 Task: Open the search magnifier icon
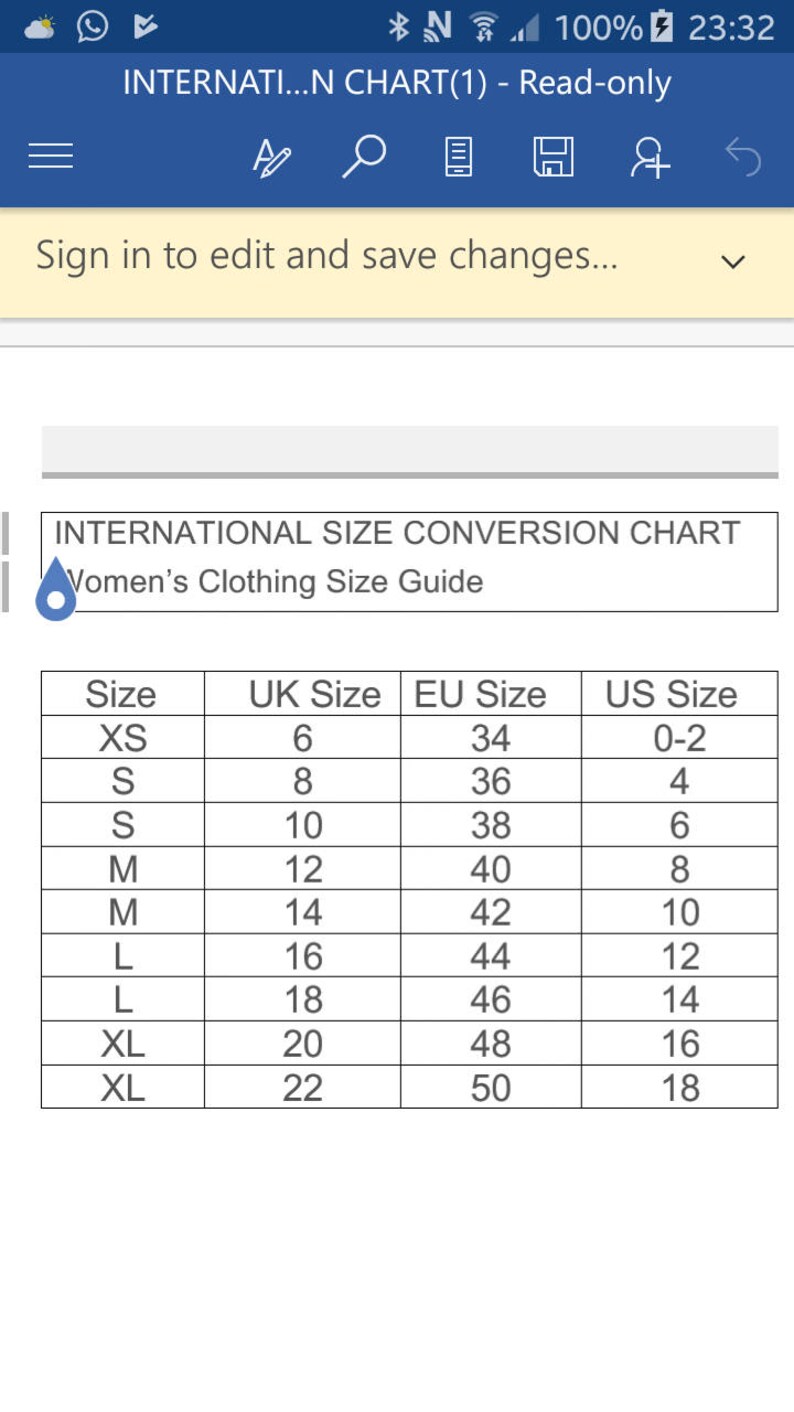(x=364, y=157)
